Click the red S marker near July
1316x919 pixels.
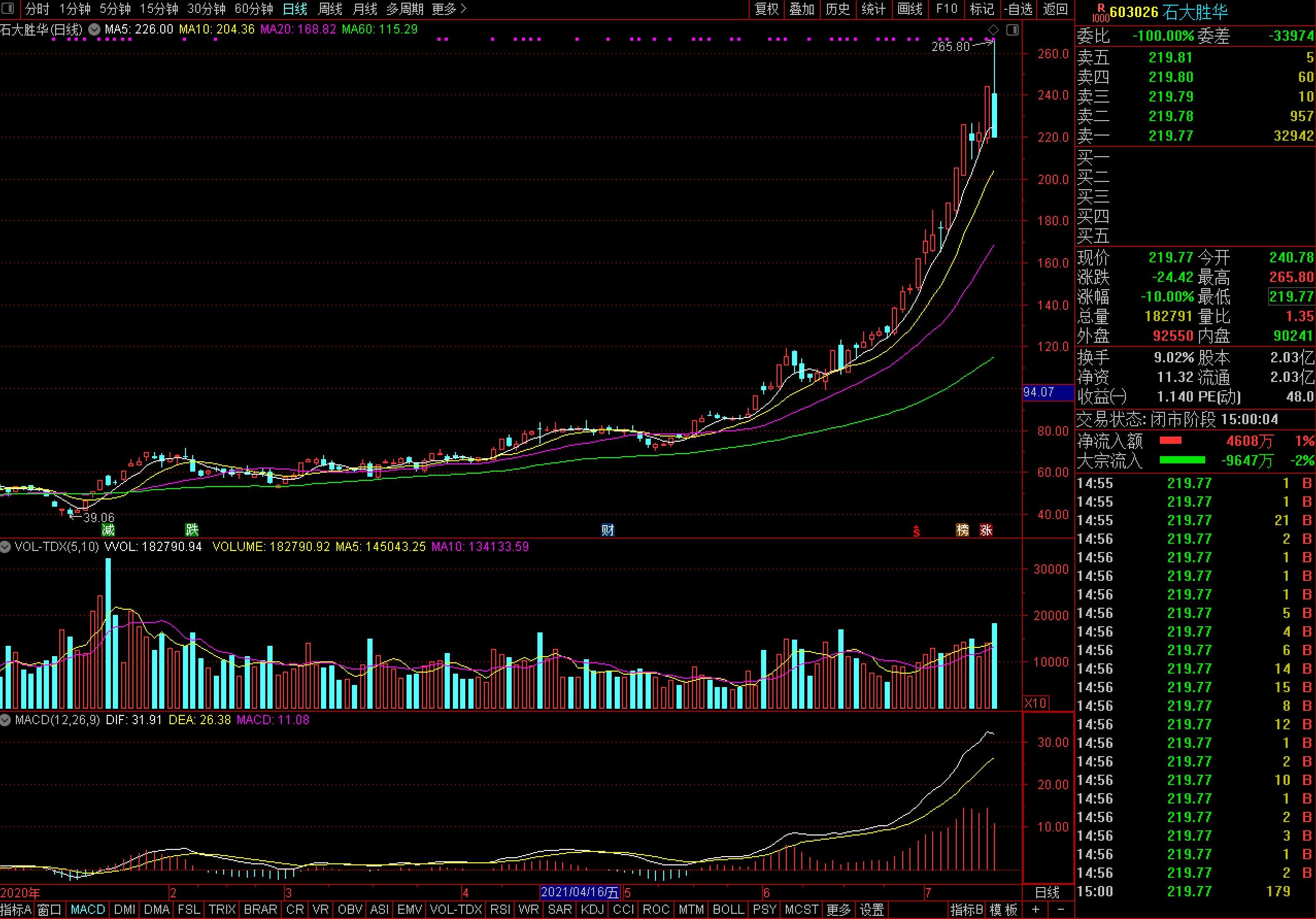pyautogui.click(x=917, y=531)
